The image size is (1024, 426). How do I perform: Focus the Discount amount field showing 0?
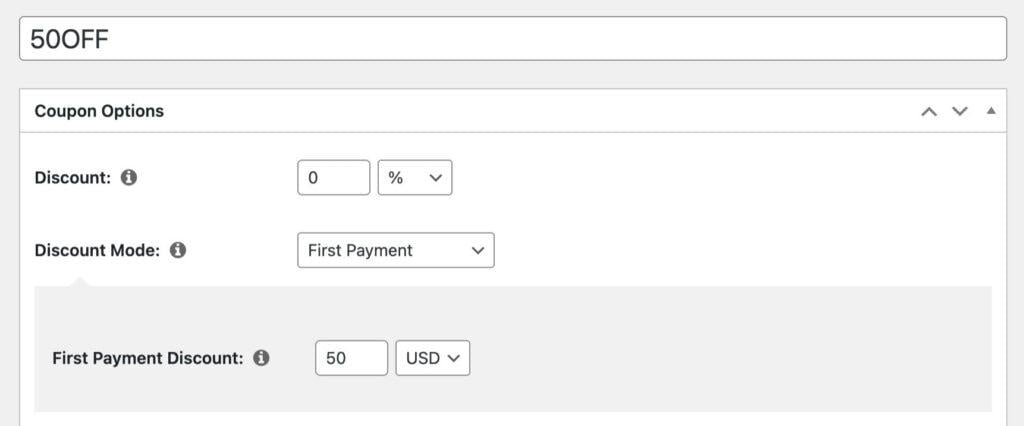(334, 178)
